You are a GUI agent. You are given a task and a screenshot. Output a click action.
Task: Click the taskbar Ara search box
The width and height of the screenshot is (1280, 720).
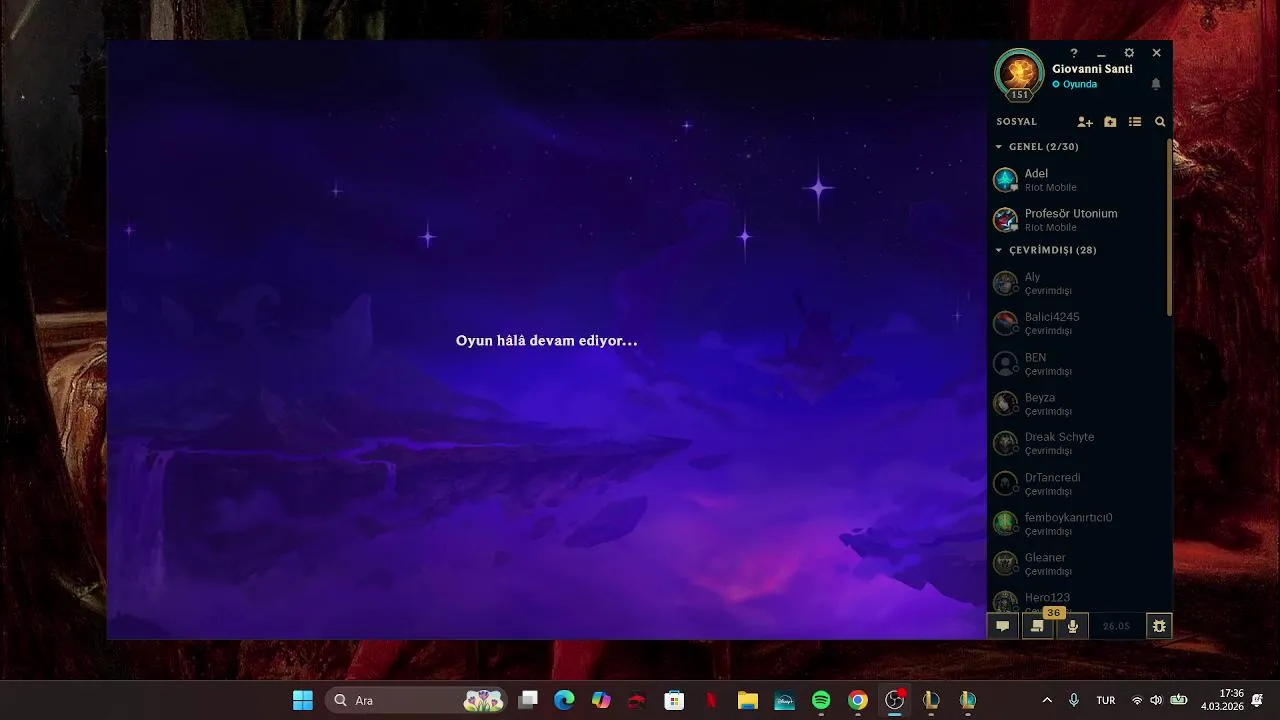click(x=414, y=700)
